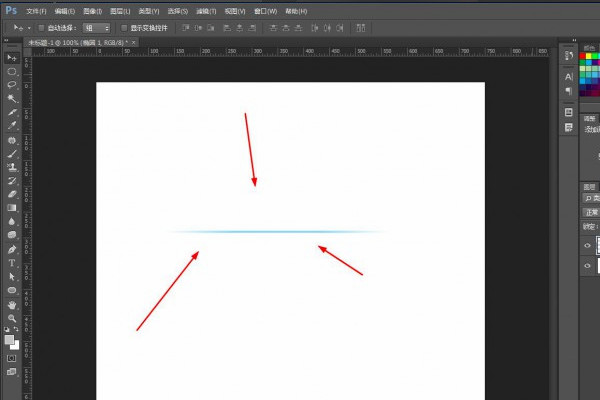
Task: Click distribute bottom edges button
Action: 298,28
